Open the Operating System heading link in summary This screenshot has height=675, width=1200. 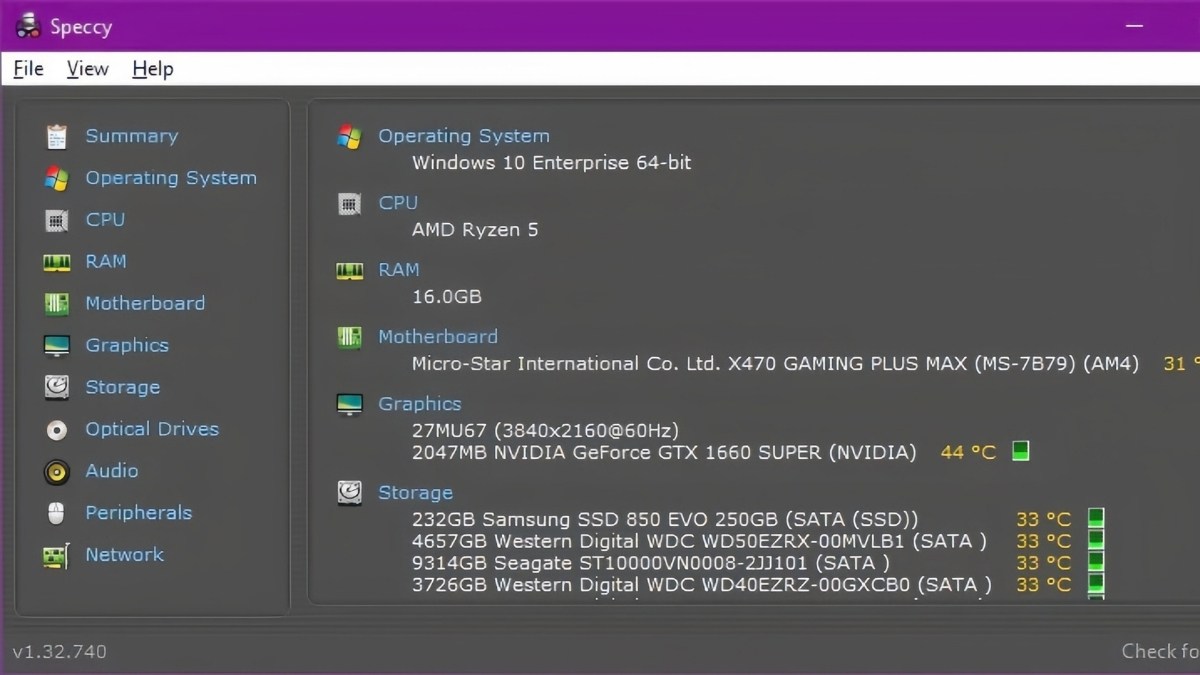(x=463, y=136)
